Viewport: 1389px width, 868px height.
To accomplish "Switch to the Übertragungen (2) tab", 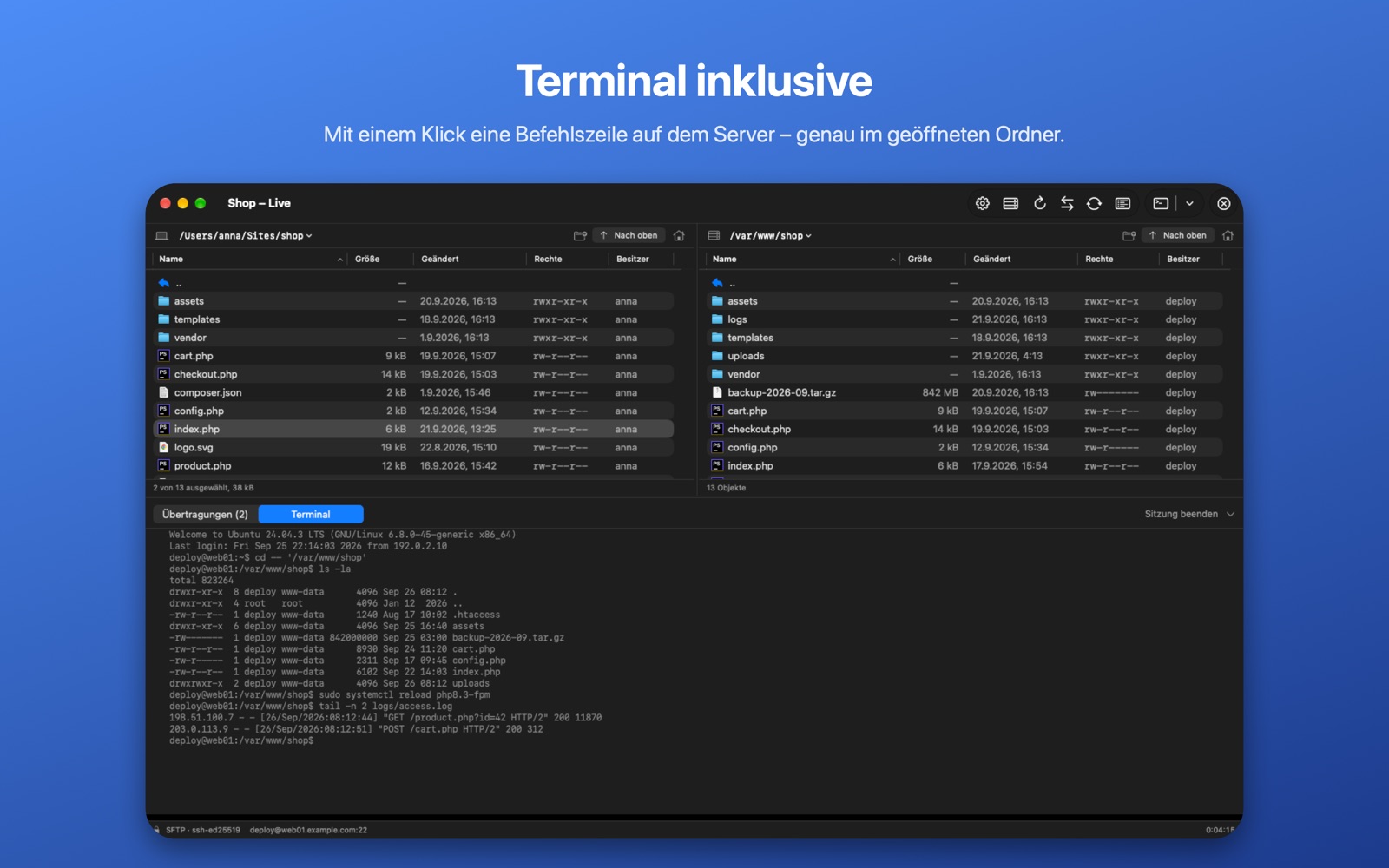I will coord(205,514).
